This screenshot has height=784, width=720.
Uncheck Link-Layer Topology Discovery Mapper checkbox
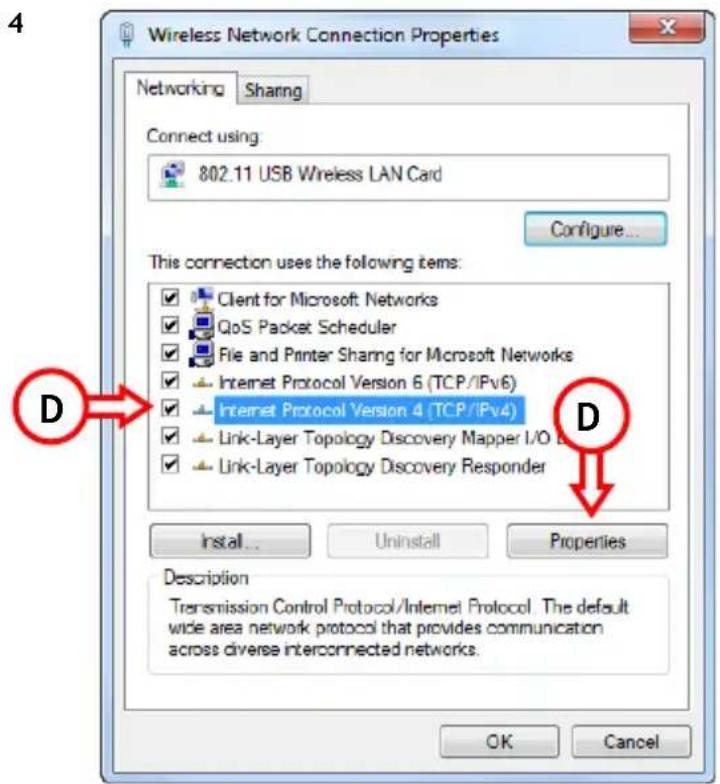click(x=170, y=436)
